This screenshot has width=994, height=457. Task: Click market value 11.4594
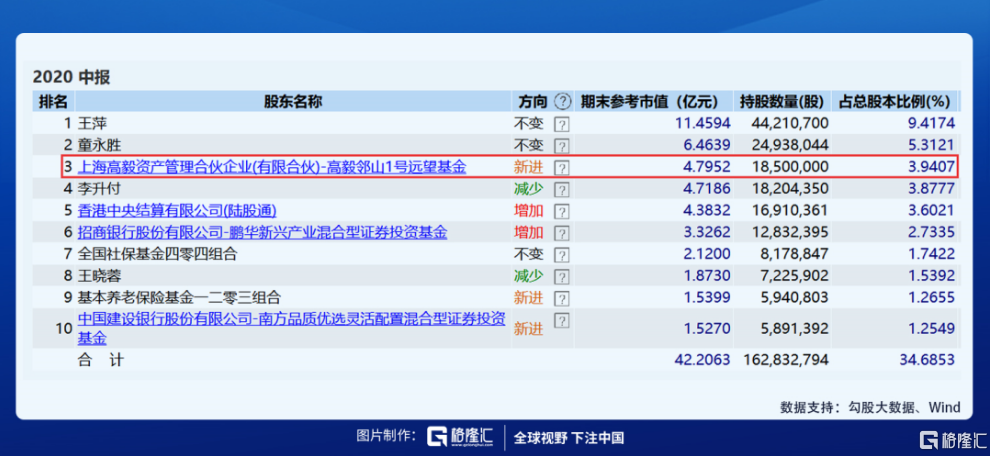coord(703,124)
